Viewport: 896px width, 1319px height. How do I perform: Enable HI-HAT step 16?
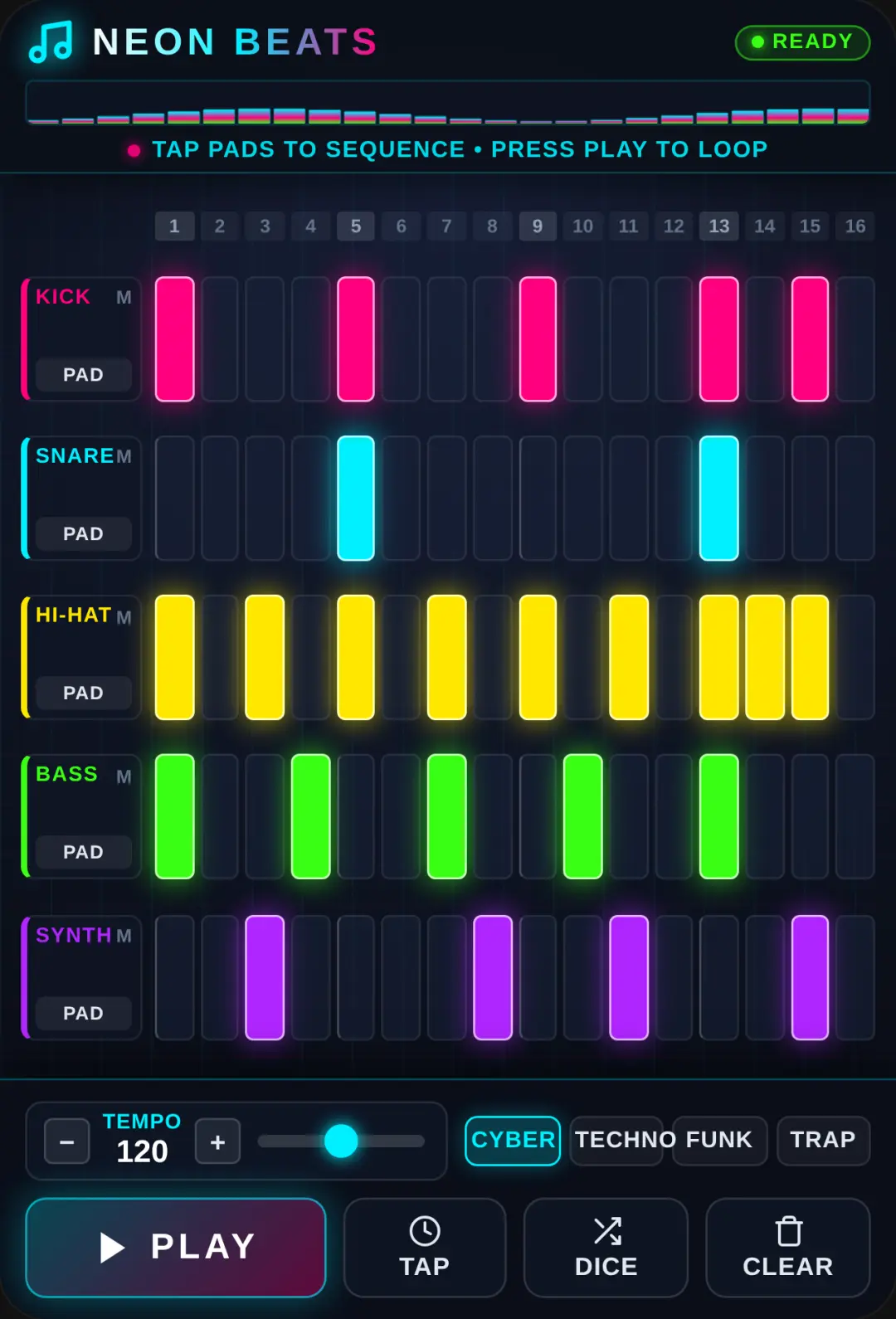click(855, 657)
